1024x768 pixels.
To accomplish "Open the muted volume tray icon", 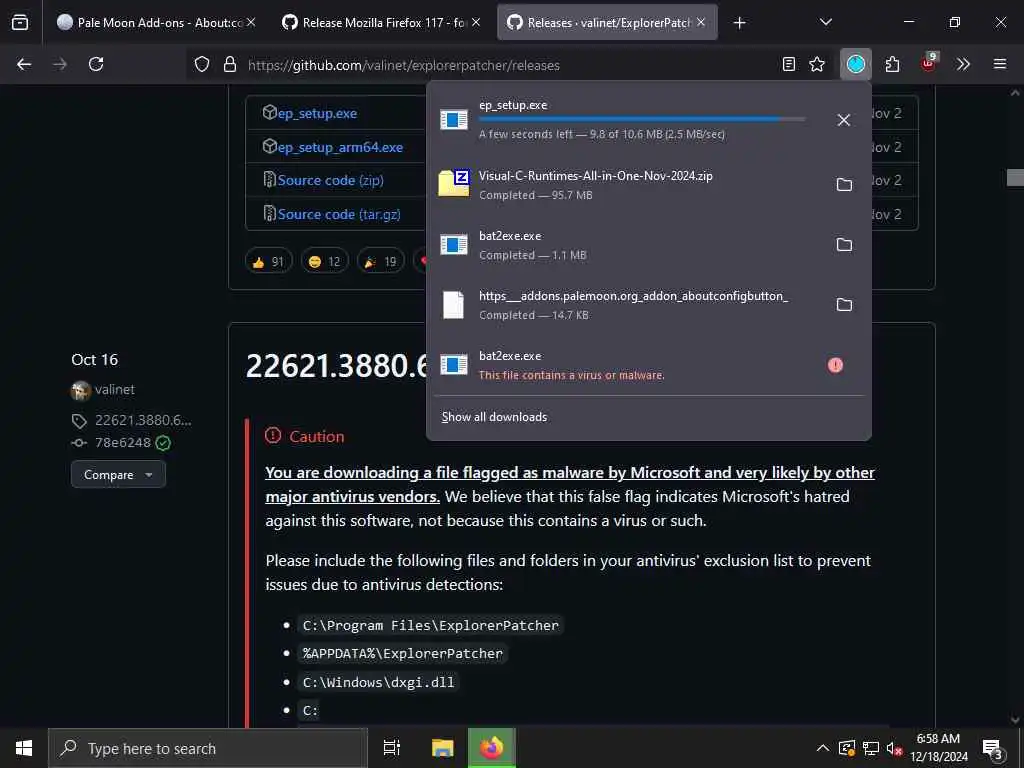I will (x=894, y=748).
